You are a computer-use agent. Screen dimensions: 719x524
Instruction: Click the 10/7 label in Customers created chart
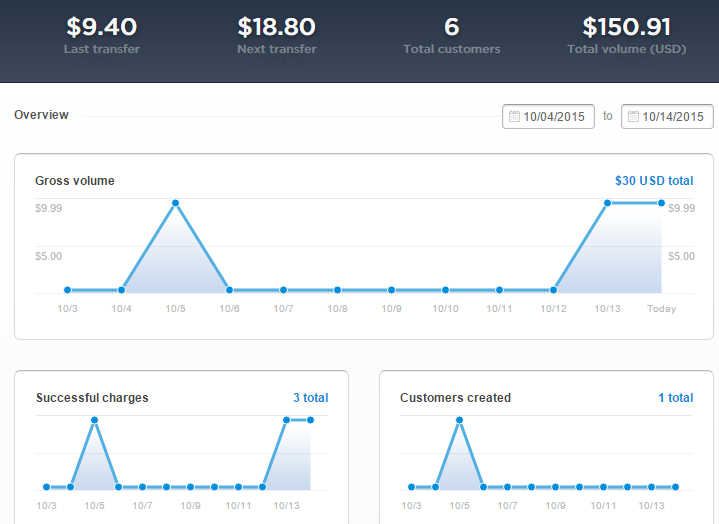pyautogui.click(x=508, y=505)
